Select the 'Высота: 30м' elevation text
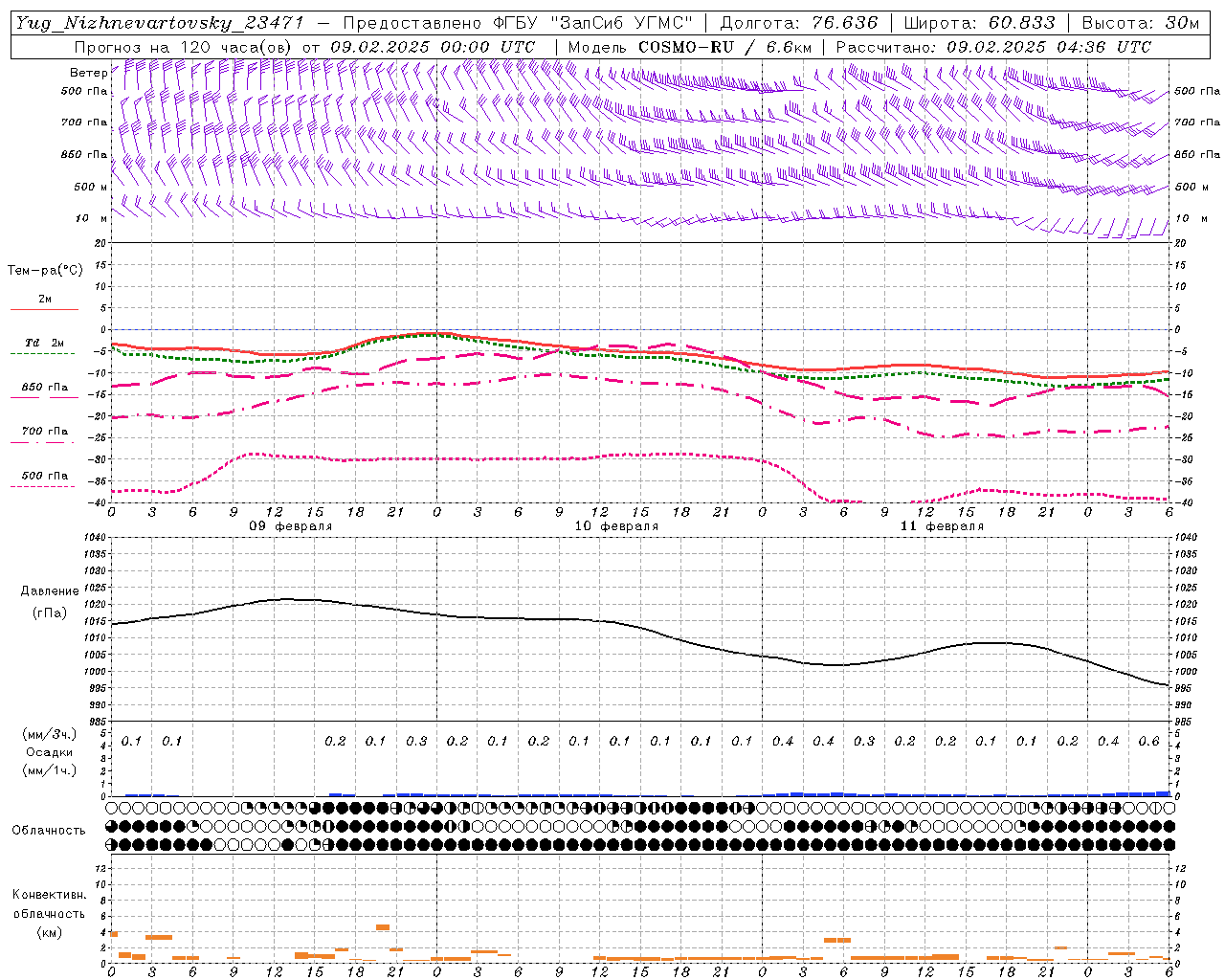The width and height of the screenshot is (1225, 980). coord(1139,23)
